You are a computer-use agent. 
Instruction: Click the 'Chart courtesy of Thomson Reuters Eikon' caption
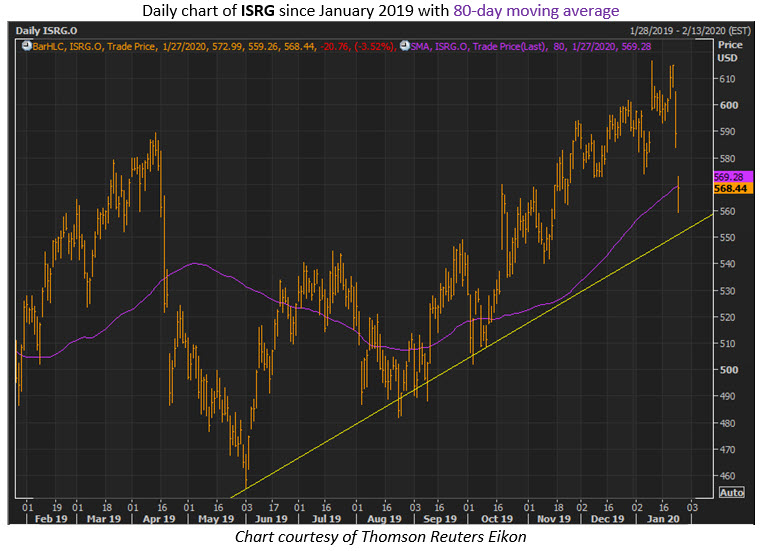tap(380, 536)
